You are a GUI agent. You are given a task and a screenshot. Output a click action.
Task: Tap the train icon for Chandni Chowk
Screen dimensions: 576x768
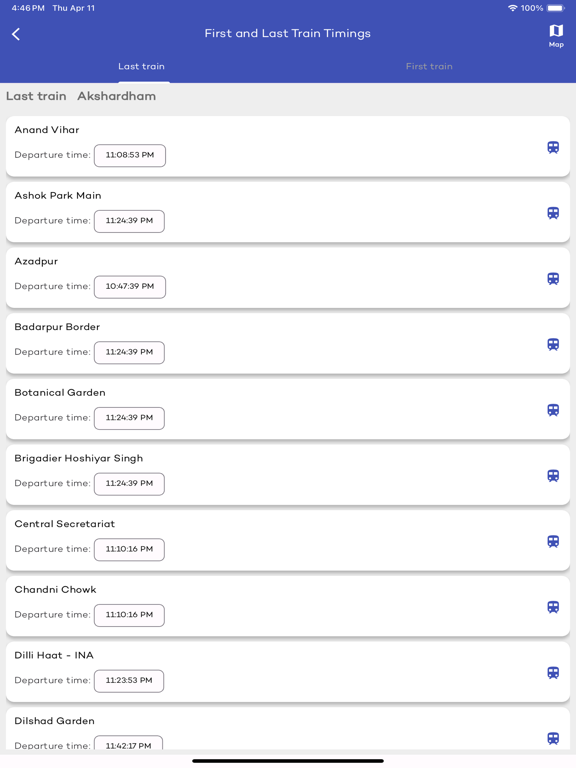pos(553,607)
